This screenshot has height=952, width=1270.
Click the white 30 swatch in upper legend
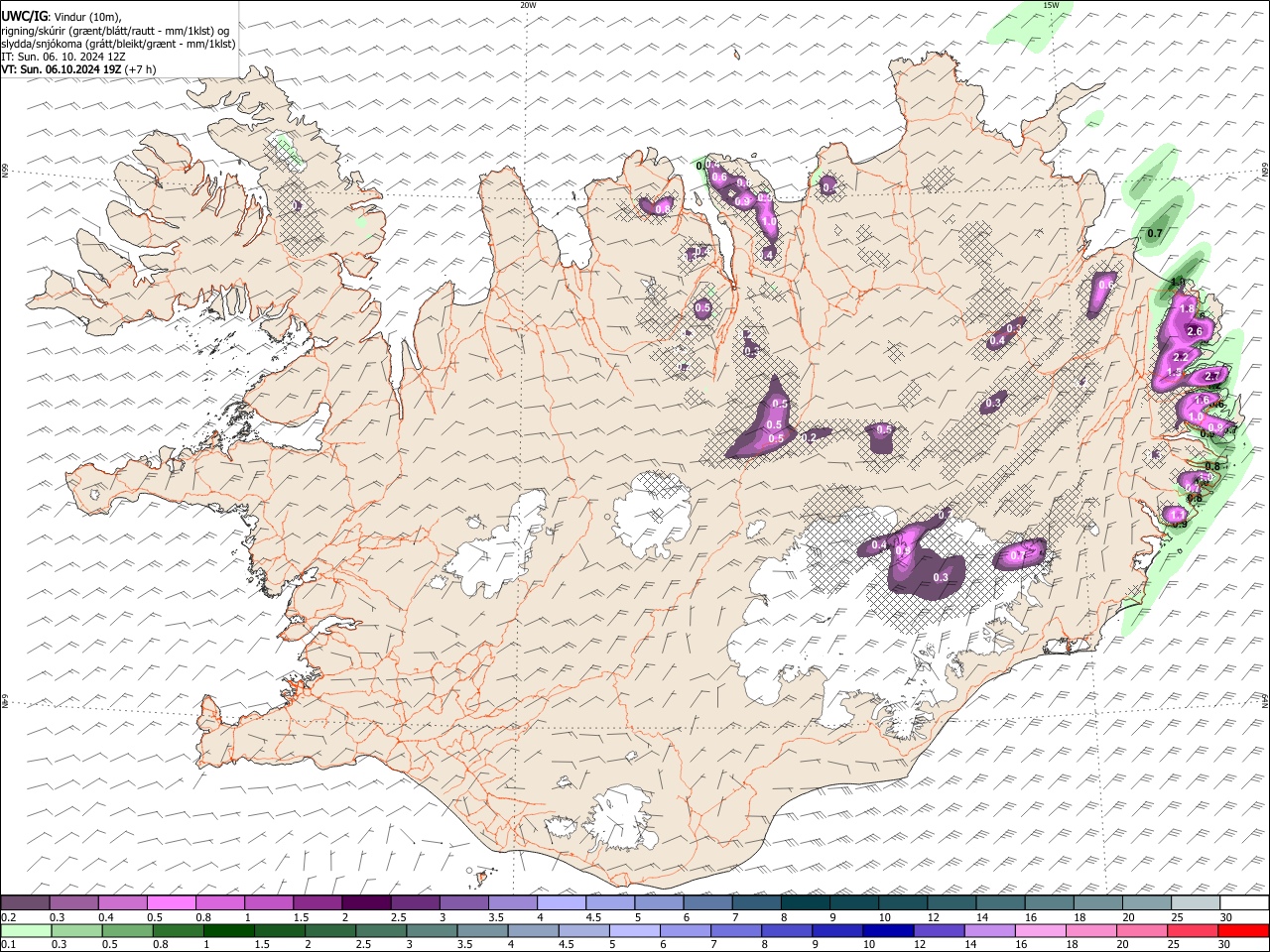pyautogui.click(x=1244, y=902)
